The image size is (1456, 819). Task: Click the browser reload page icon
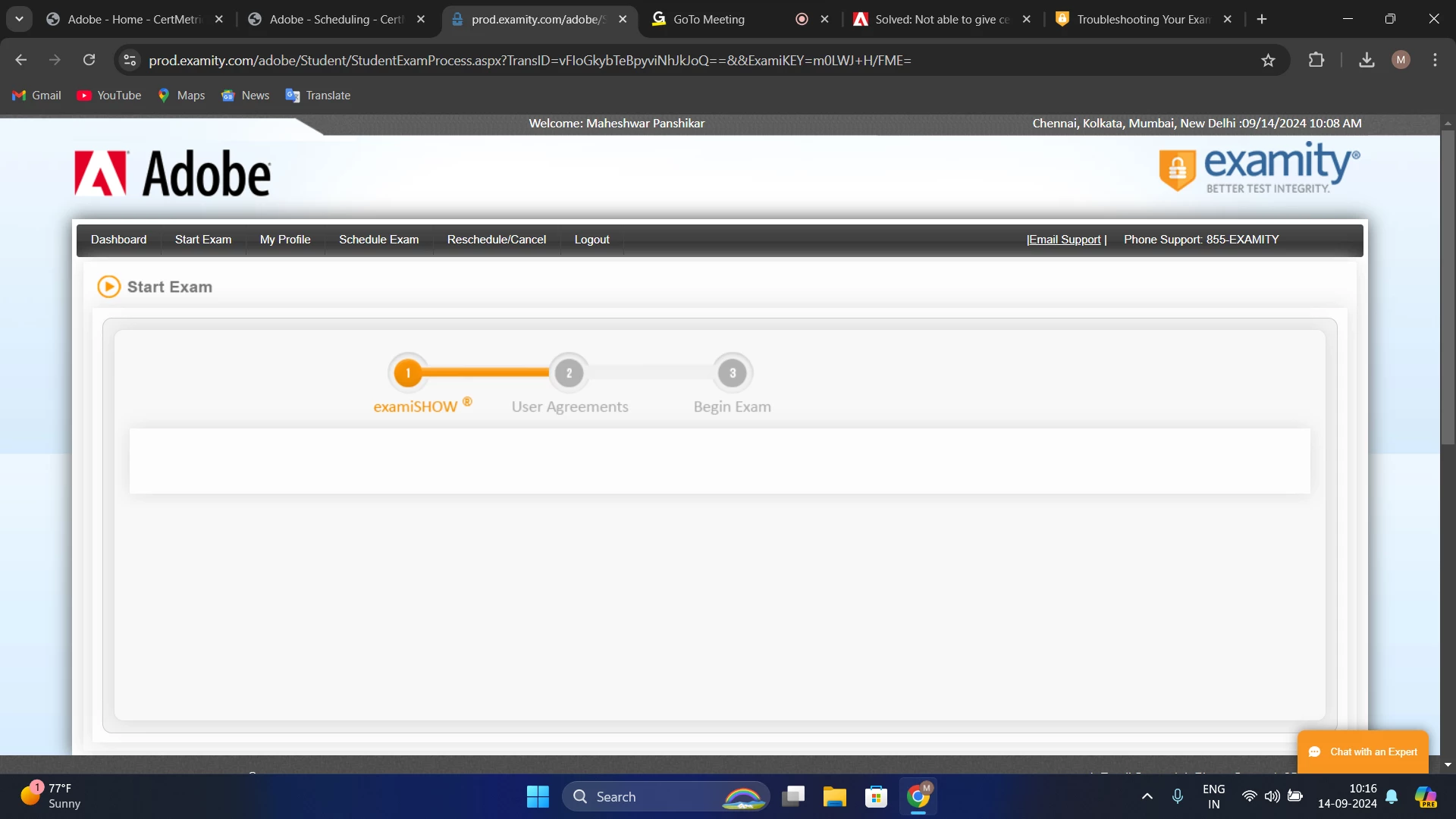89,60
